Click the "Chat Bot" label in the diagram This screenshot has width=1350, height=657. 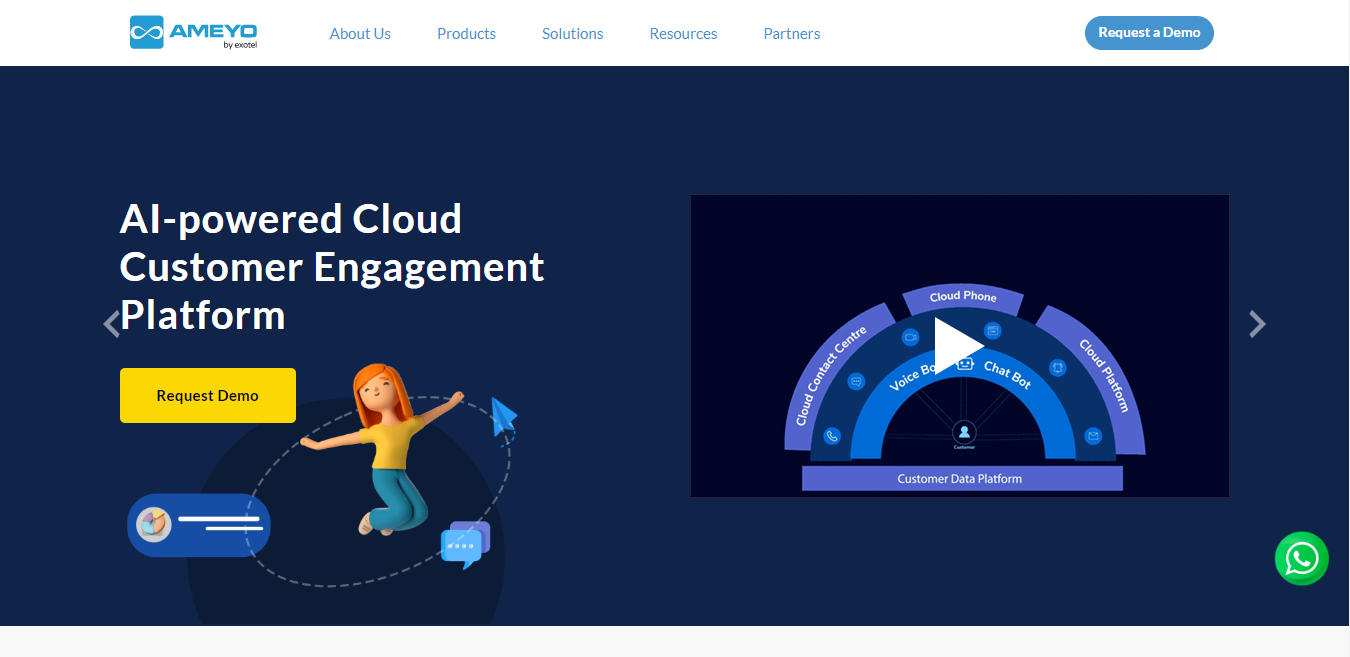tap(1007, 374)
